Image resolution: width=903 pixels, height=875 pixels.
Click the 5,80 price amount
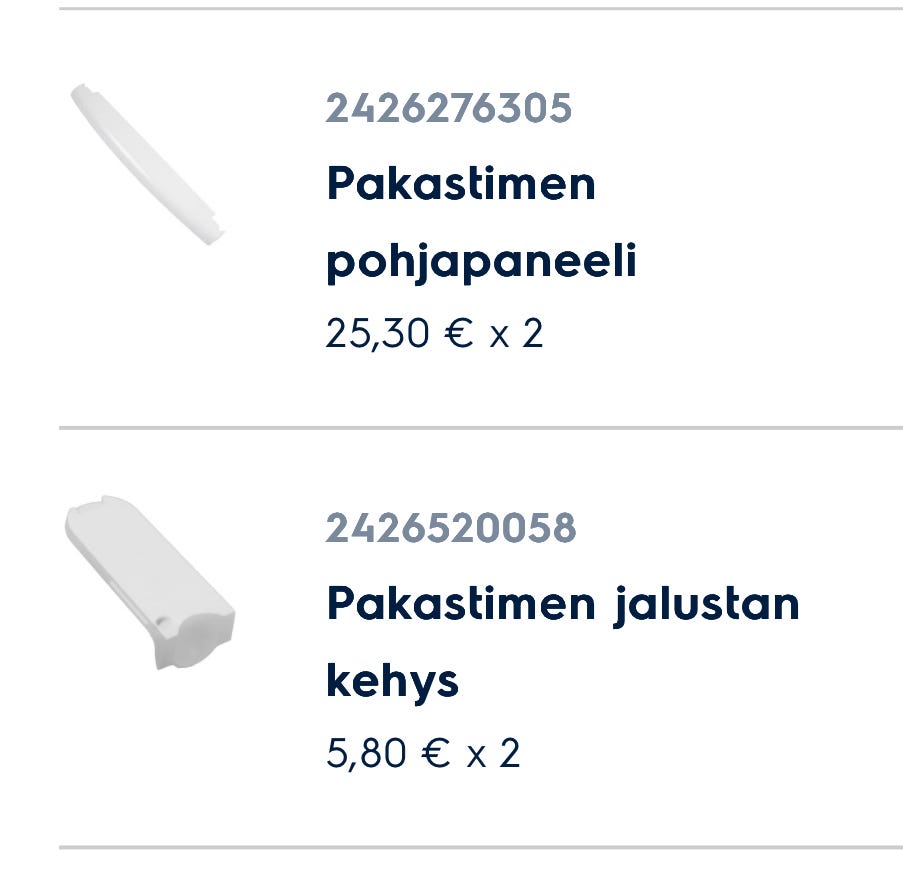click(x=366, y=752)
